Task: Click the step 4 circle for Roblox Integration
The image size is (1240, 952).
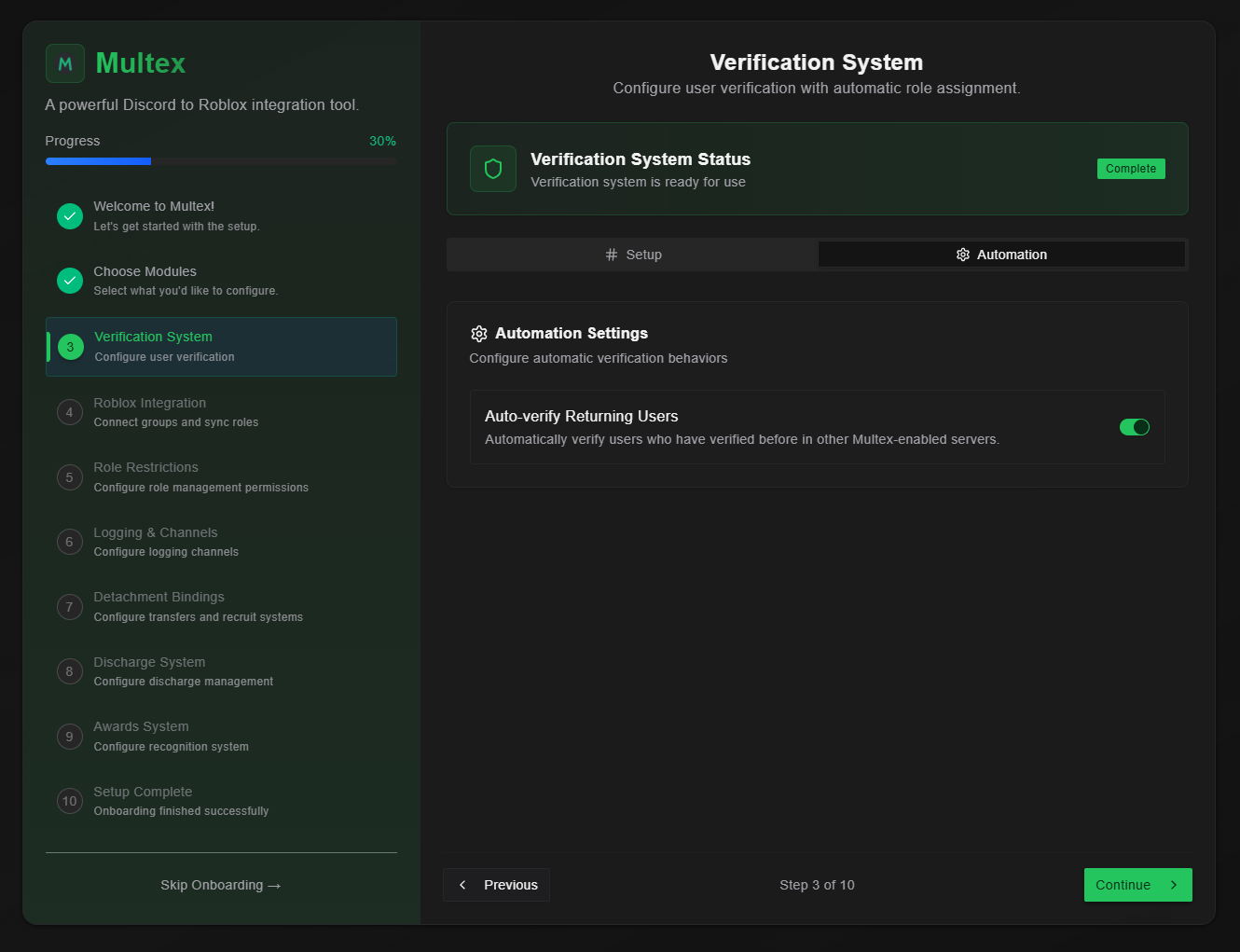Action: coord(70,412)
